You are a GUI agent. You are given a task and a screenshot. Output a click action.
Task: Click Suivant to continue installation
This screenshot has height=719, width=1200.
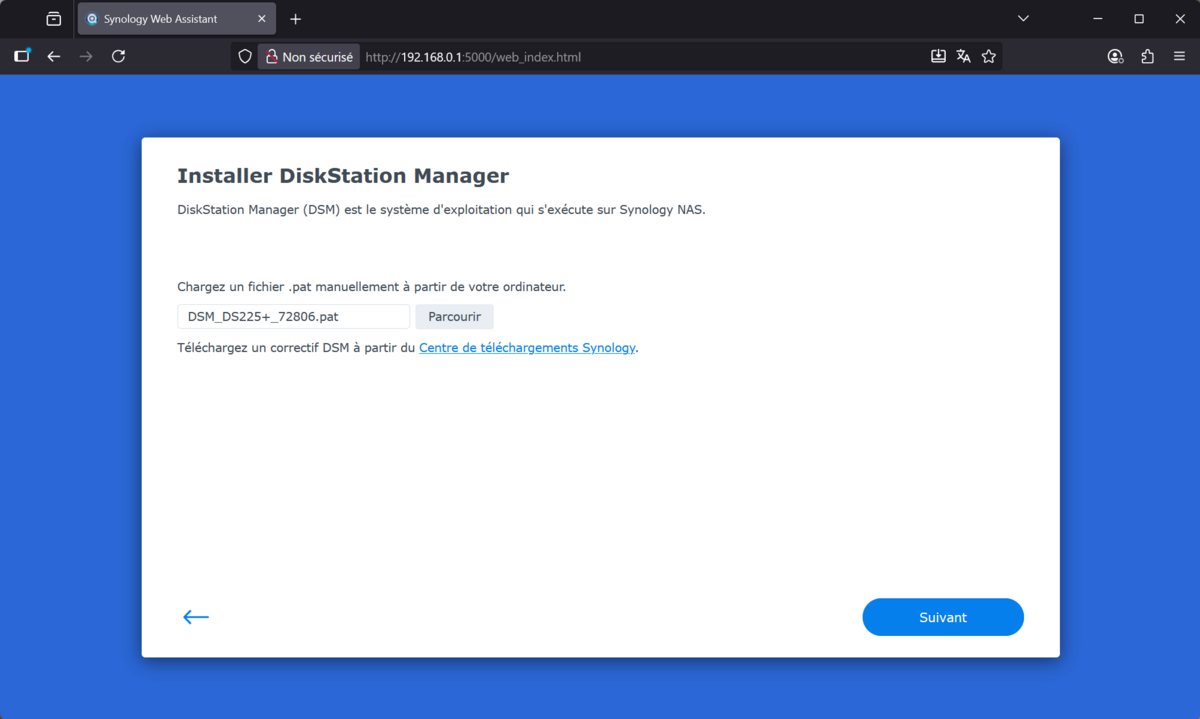942,617
